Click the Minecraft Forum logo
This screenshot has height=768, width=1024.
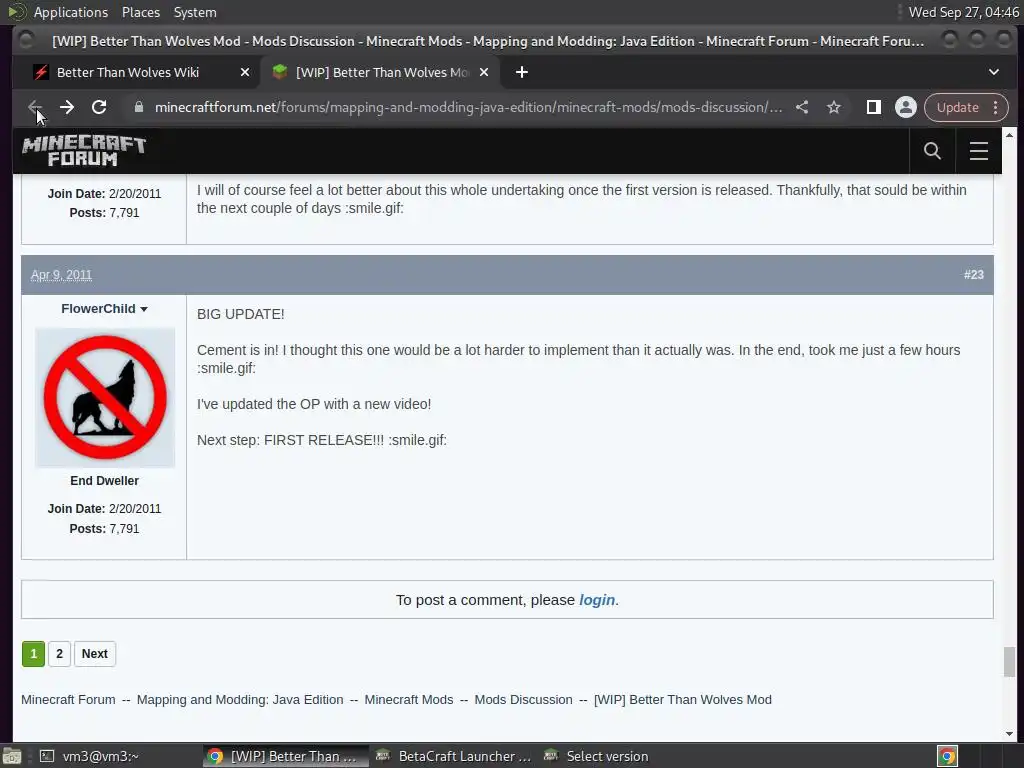(84, 151)
